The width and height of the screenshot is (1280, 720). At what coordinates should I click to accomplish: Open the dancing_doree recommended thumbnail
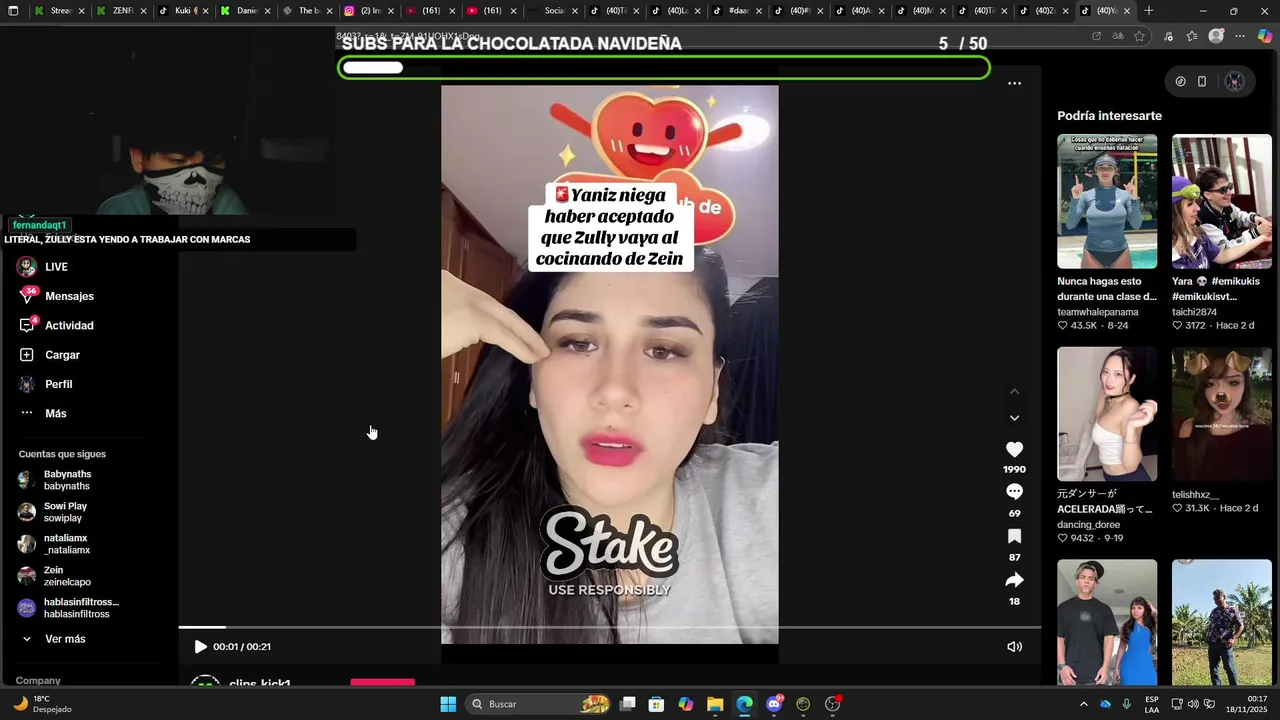tap(1107, 414)
